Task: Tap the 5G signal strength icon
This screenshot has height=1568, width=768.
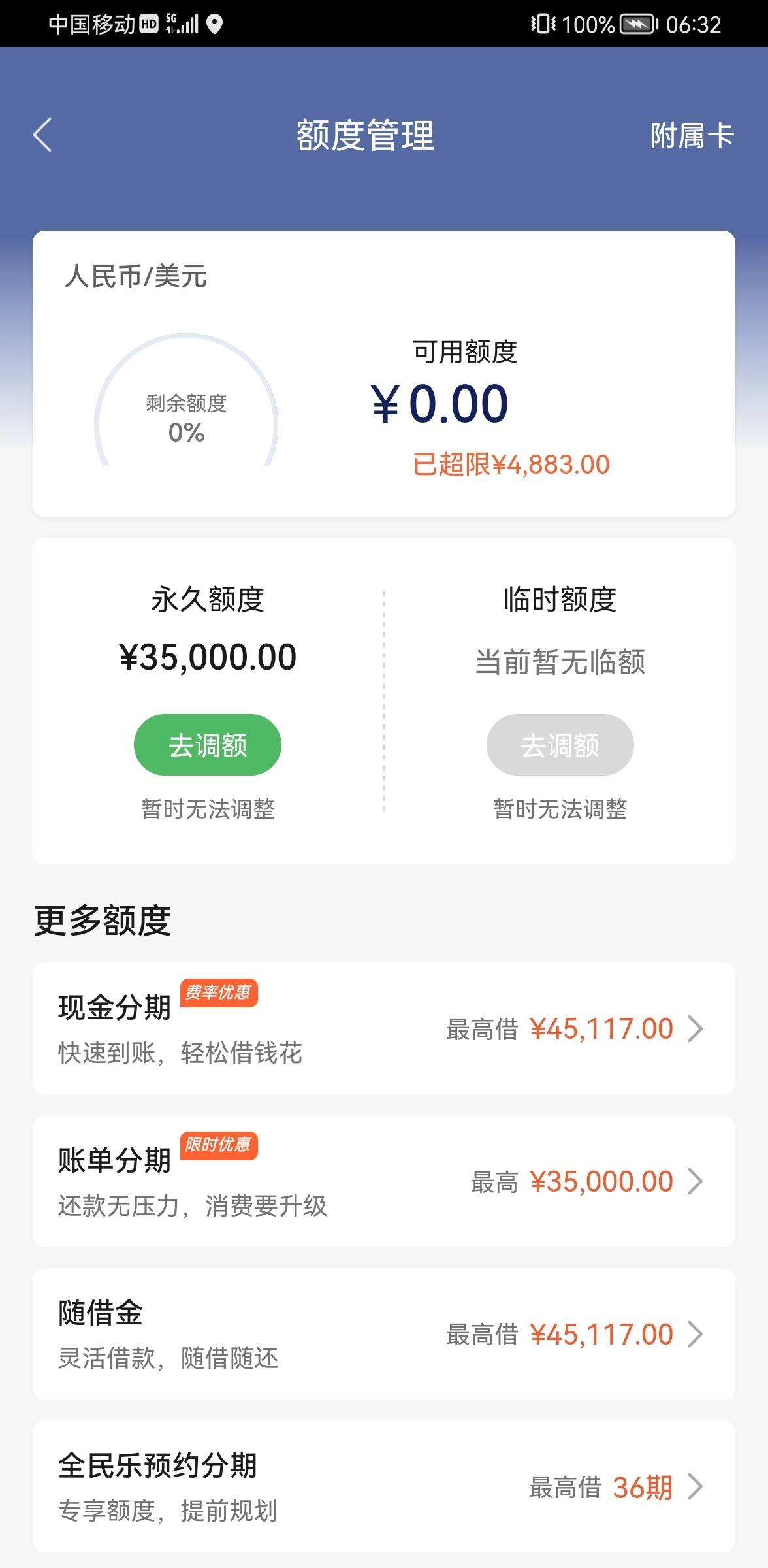Action: click(x=182, y=24)
